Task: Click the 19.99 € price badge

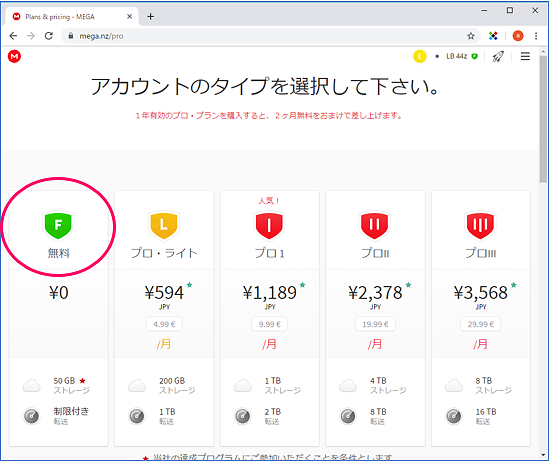Action: 375,324
